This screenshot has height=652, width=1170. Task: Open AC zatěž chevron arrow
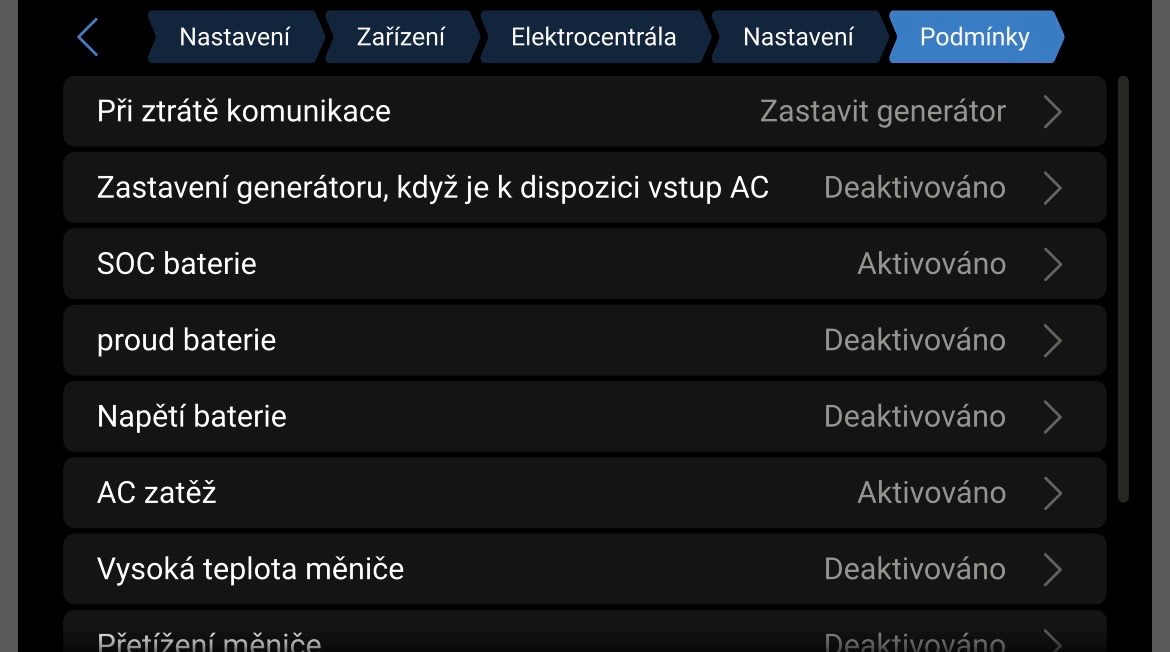click(x=1052, y=493)
